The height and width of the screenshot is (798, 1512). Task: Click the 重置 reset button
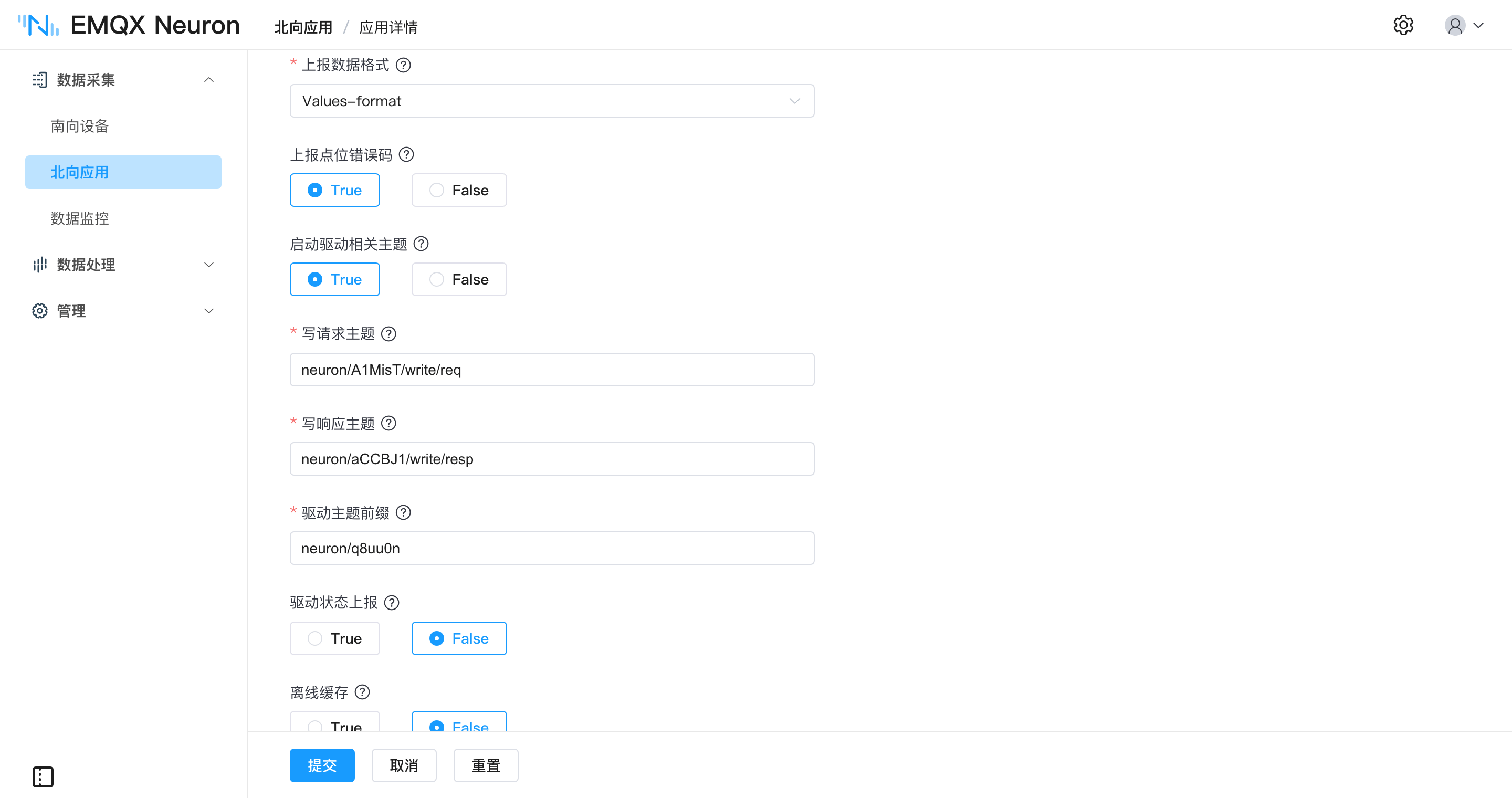(x=486, y=765)
